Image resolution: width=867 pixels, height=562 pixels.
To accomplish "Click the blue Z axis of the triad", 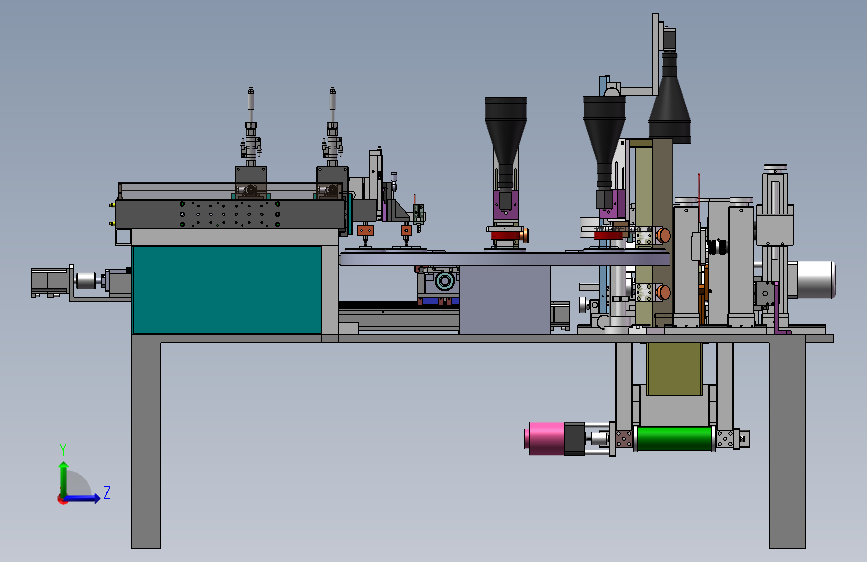I will [x=83, y=498].
